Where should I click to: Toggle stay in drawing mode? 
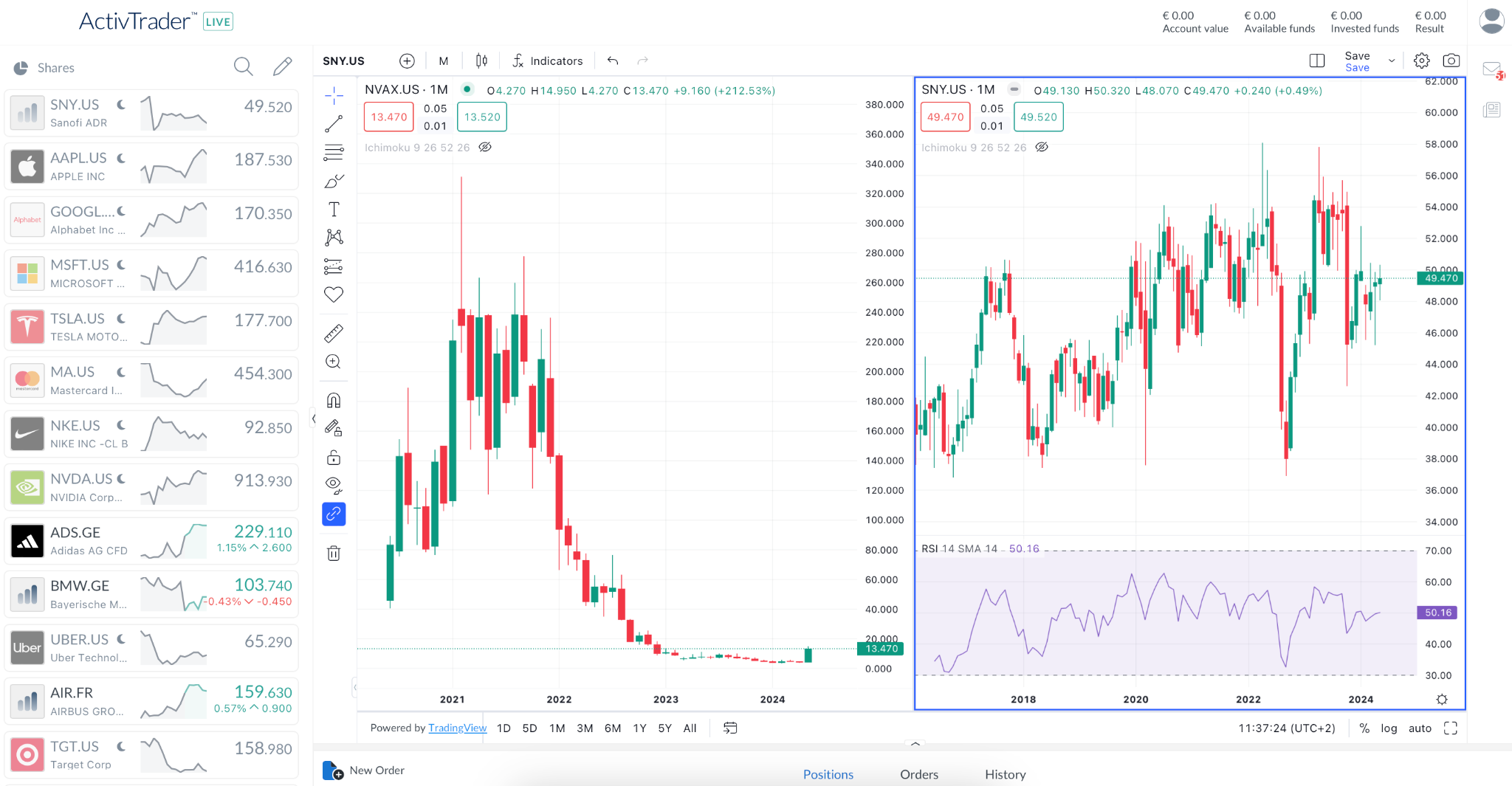coord(334,429)
